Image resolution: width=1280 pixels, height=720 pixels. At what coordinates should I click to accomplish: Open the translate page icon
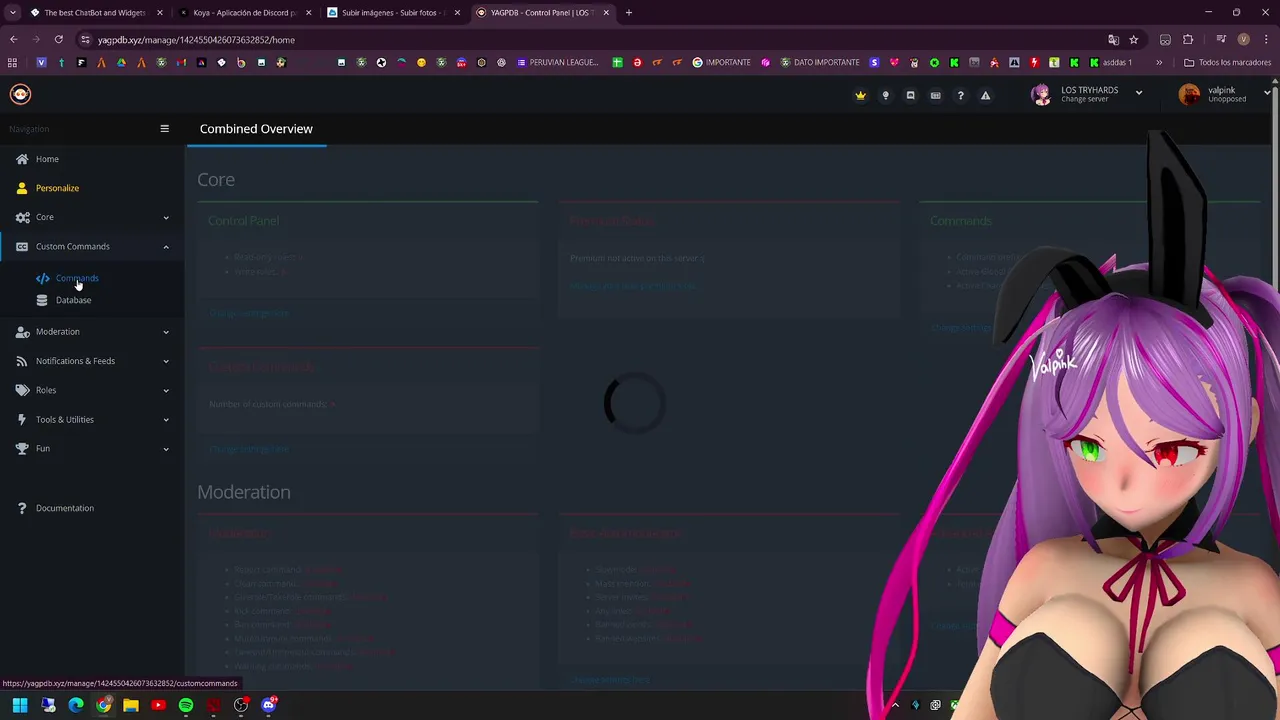pyautogui.click(x=1113, y=40)
